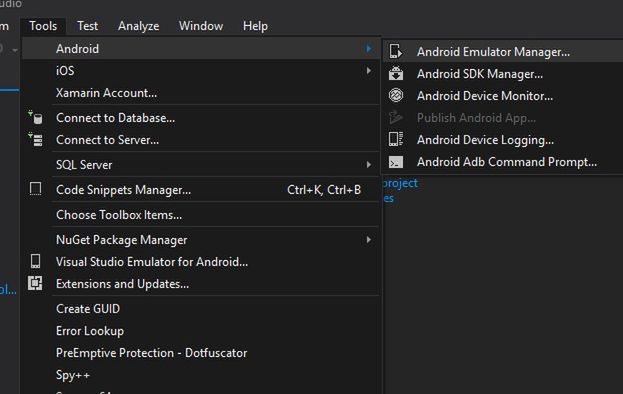Click the Android Emulator Manager icon
The width and height of the screenshot is (623, 394).
coord(396,52)
